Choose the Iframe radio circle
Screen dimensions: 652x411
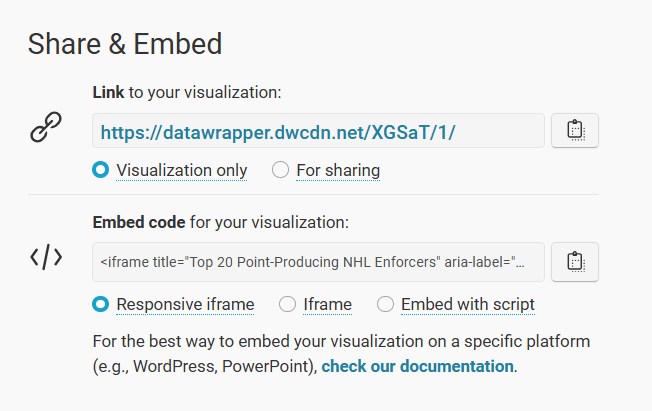(287, 304)
